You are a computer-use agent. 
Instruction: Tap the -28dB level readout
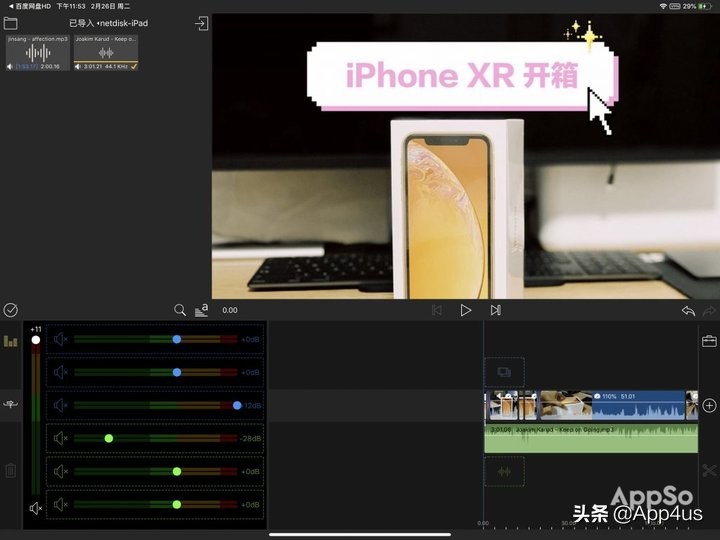tap(251, 439)
